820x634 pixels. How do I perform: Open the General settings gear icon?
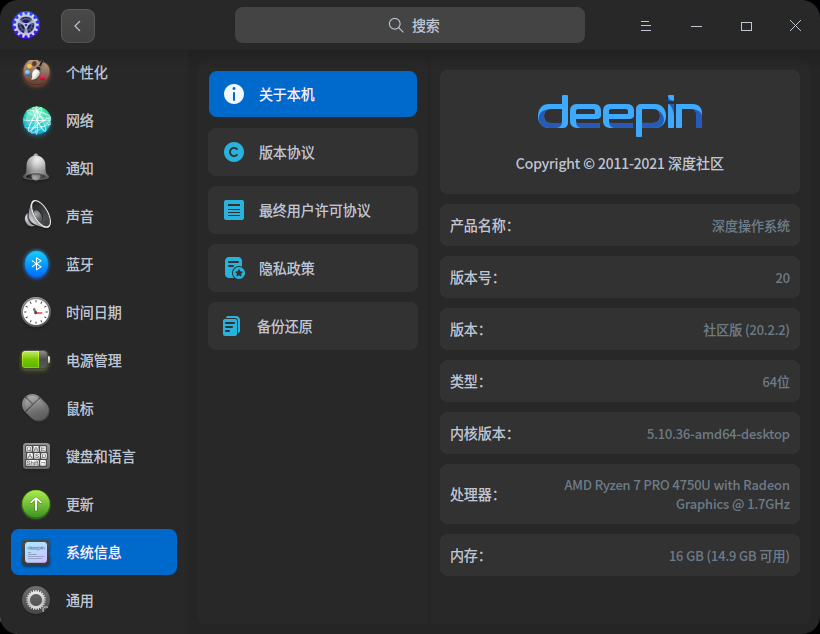[x=36, y=600]
